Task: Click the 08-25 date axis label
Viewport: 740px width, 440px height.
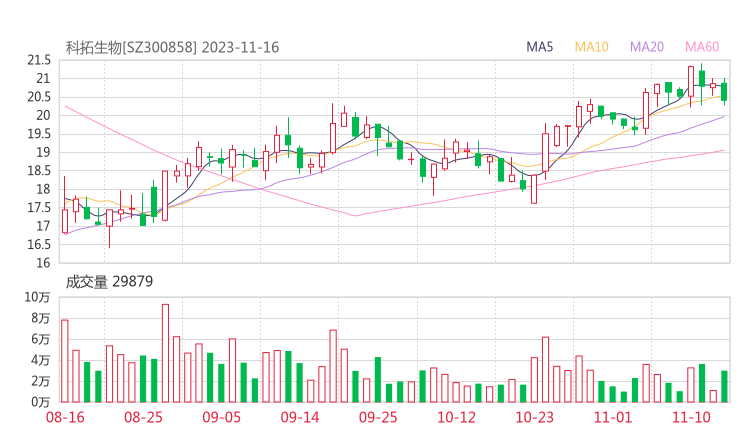Action: pos(143,417)
